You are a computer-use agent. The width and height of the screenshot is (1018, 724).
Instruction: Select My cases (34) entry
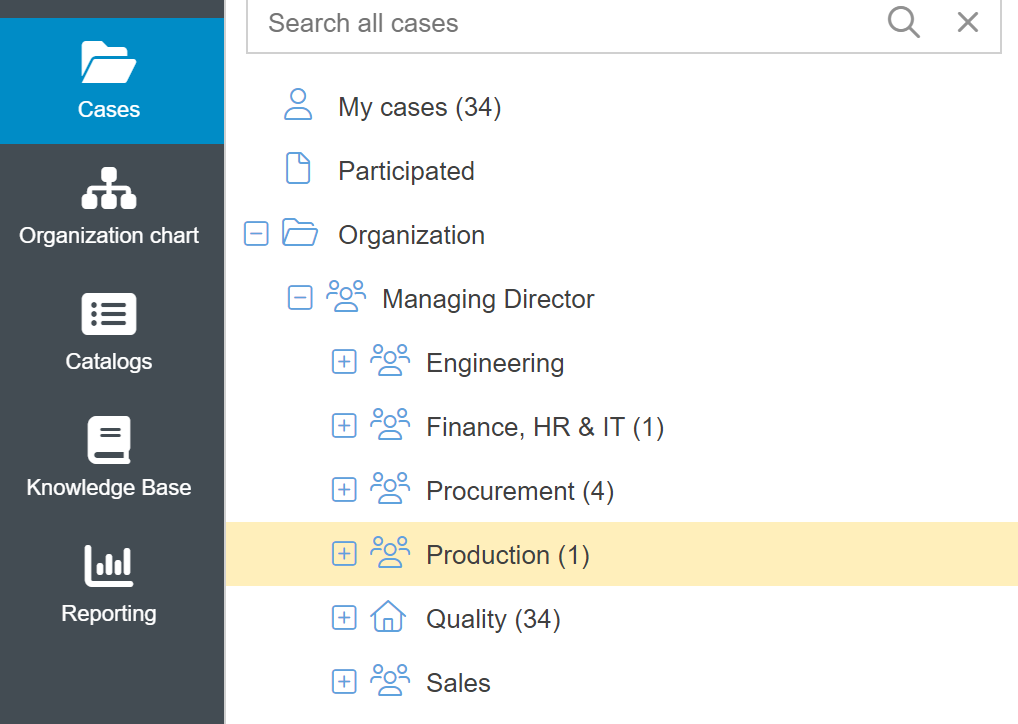click(x=419, y=107)
